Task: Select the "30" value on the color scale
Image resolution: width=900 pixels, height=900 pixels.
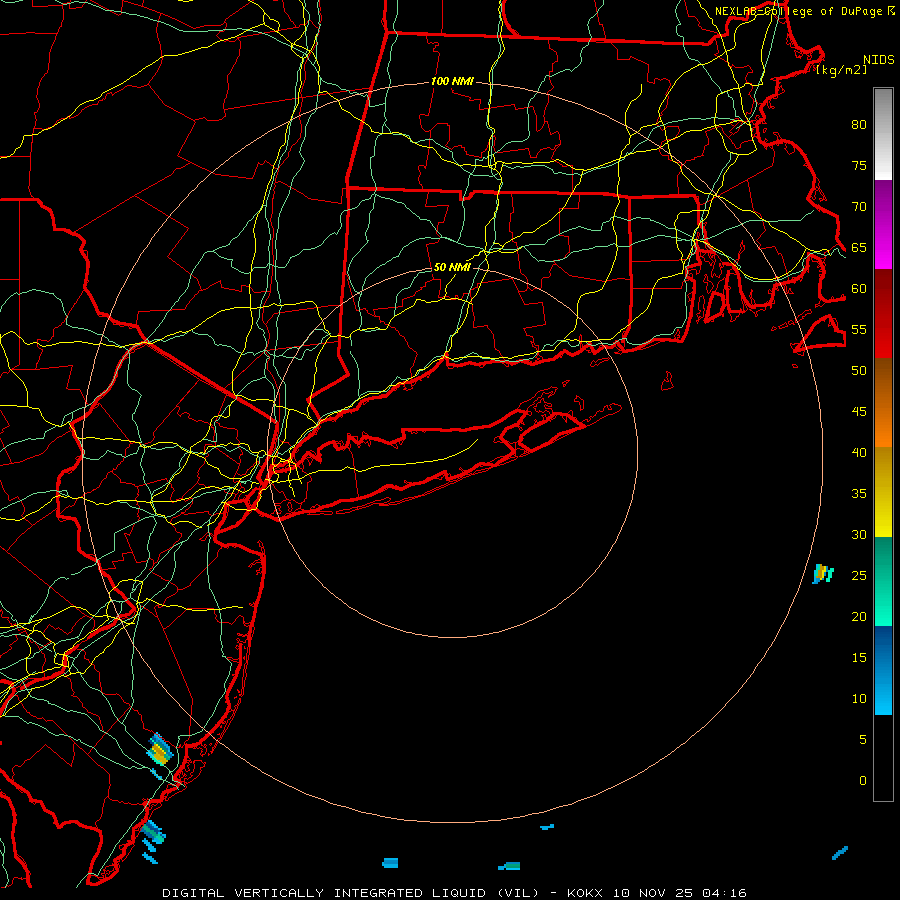Action: [859, 535]
